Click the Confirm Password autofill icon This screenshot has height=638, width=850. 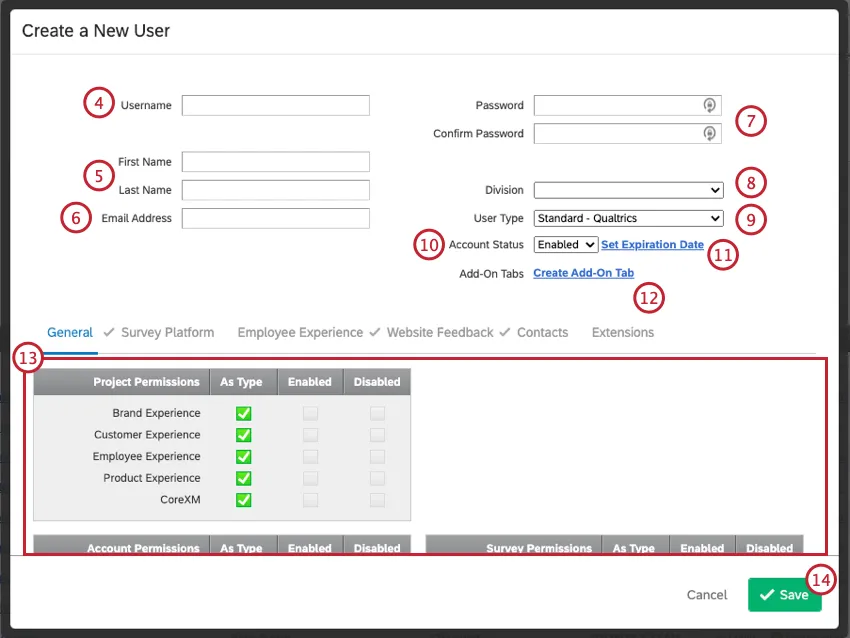tap(709, 133)
